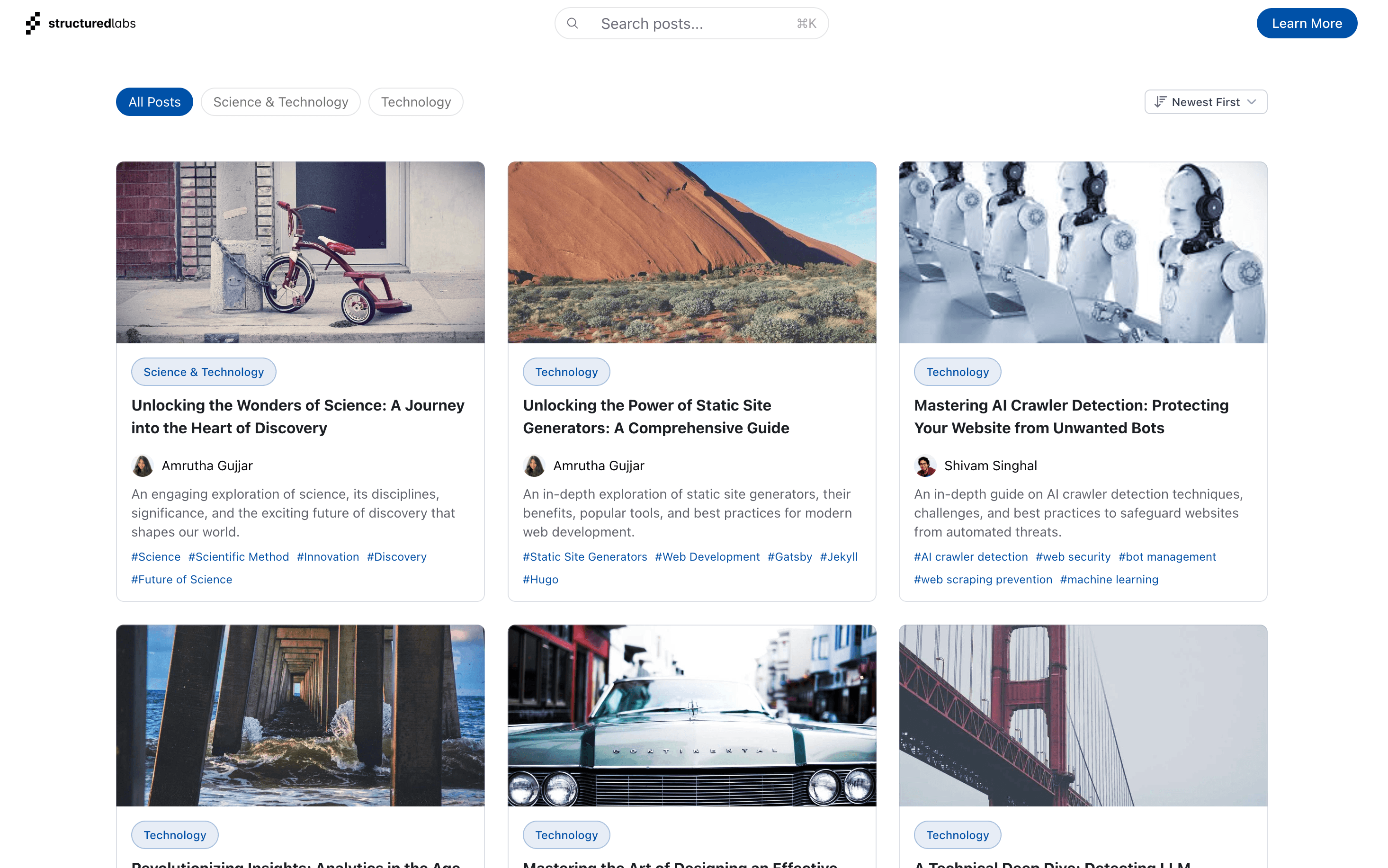The height and width of the screenshot is (868, 1388).
Task: Open the red tricycle post thumbnail
Action: click(300, 252)
